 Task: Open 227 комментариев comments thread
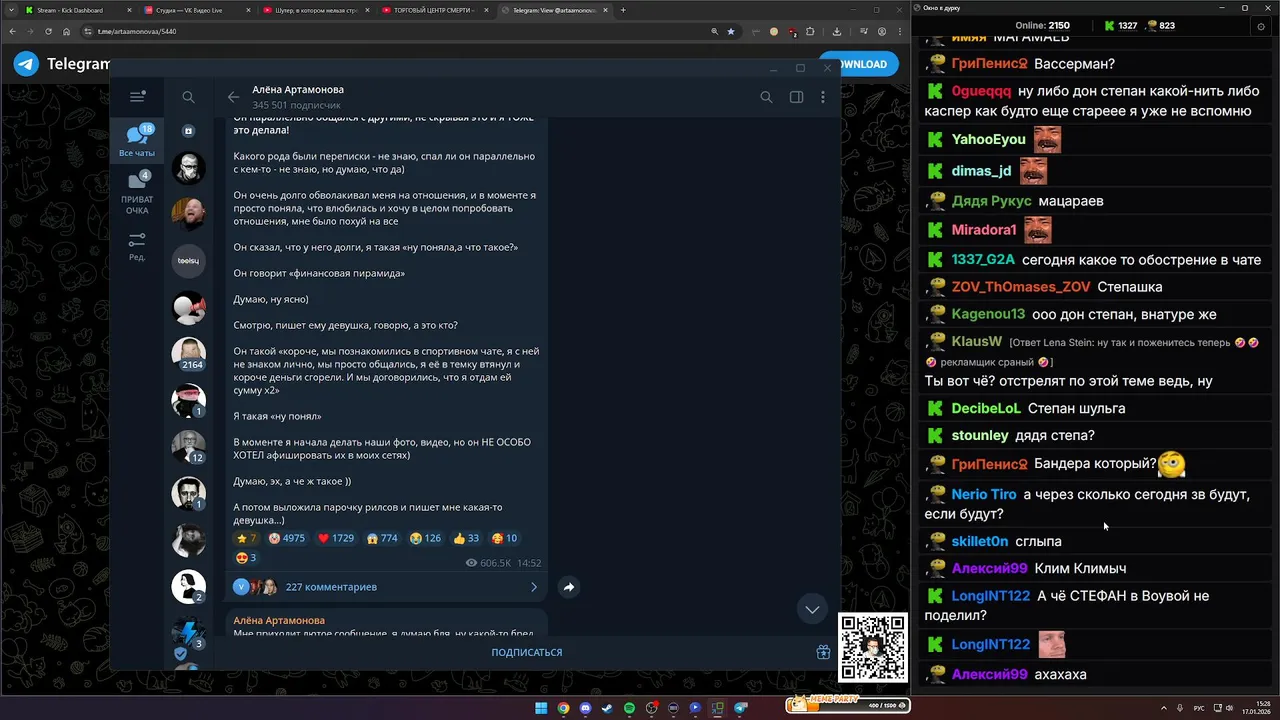click(x=386, y=587)
